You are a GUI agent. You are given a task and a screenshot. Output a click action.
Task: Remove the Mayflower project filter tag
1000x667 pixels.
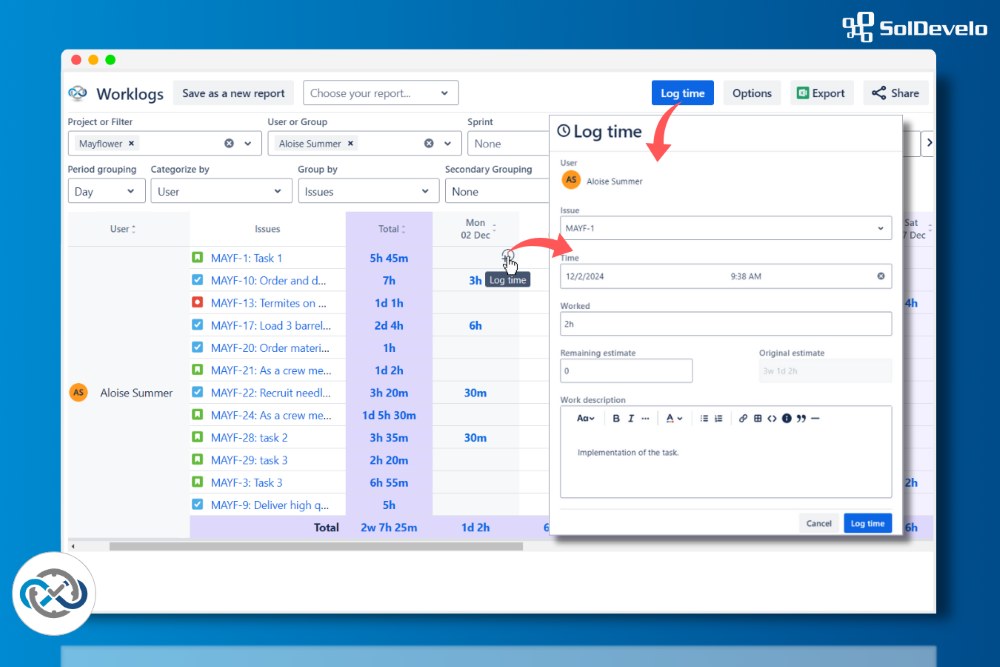click(131, 144)
